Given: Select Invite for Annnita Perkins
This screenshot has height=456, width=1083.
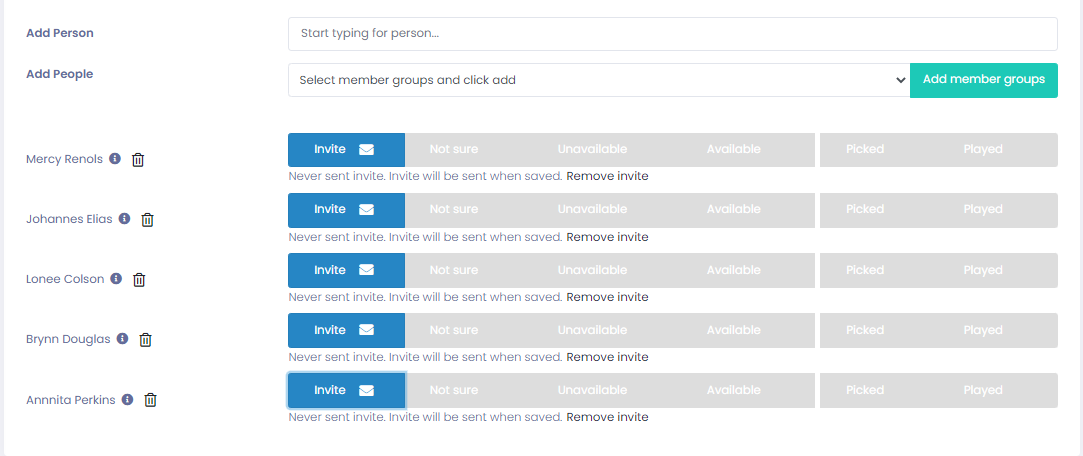Looking at the screenshot, I should 346,390.
